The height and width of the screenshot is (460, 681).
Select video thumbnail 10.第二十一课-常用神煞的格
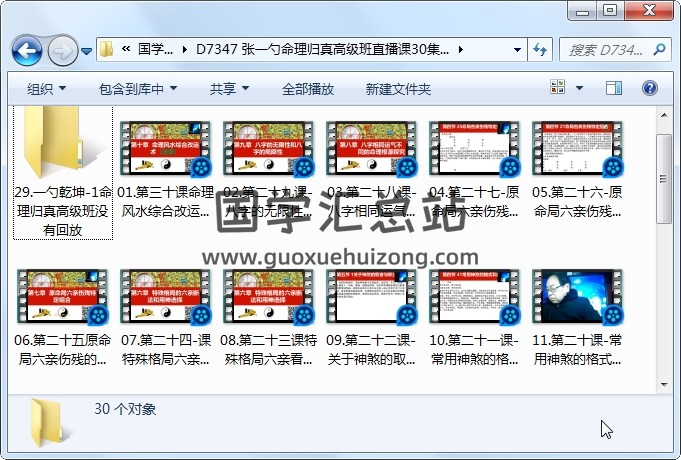[x=474, y=297]
